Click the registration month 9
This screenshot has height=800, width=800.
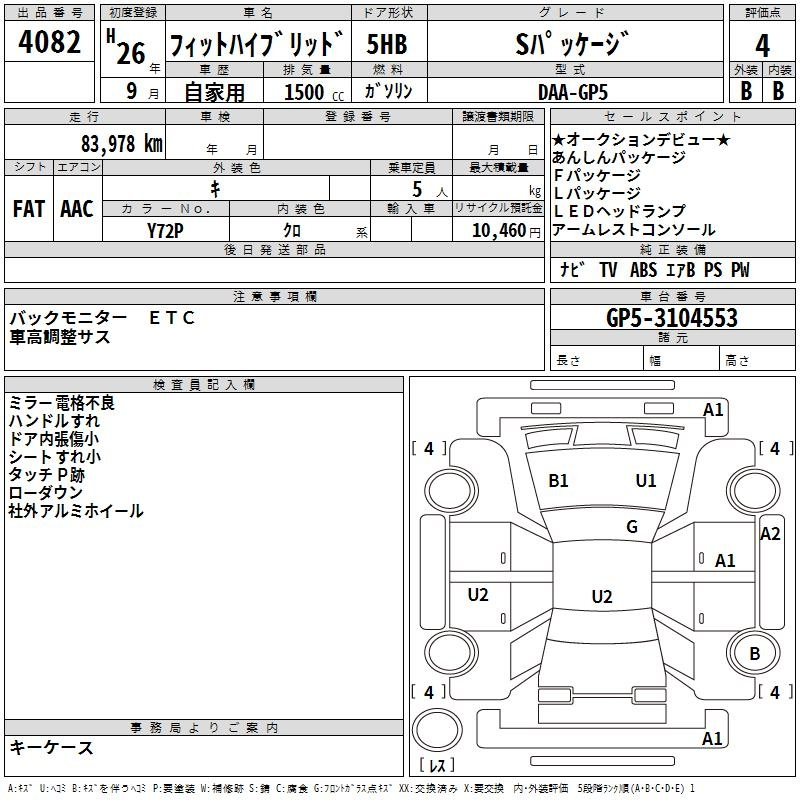[132, 91]
